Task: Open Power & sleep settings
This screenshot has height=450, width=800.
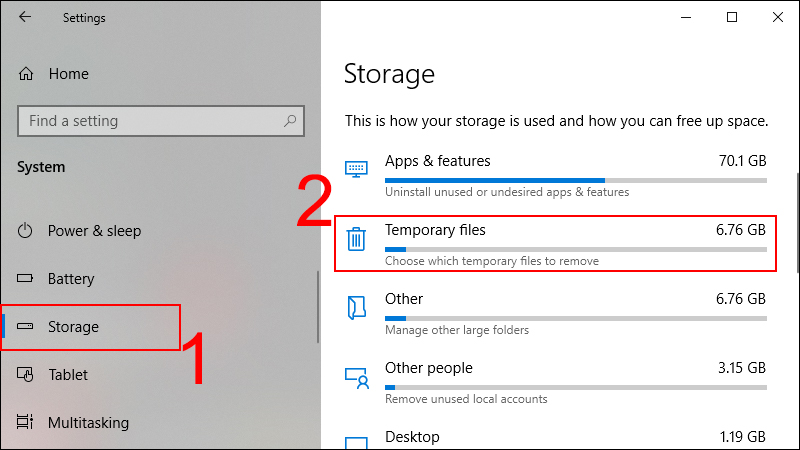Action: coord(94,231)
